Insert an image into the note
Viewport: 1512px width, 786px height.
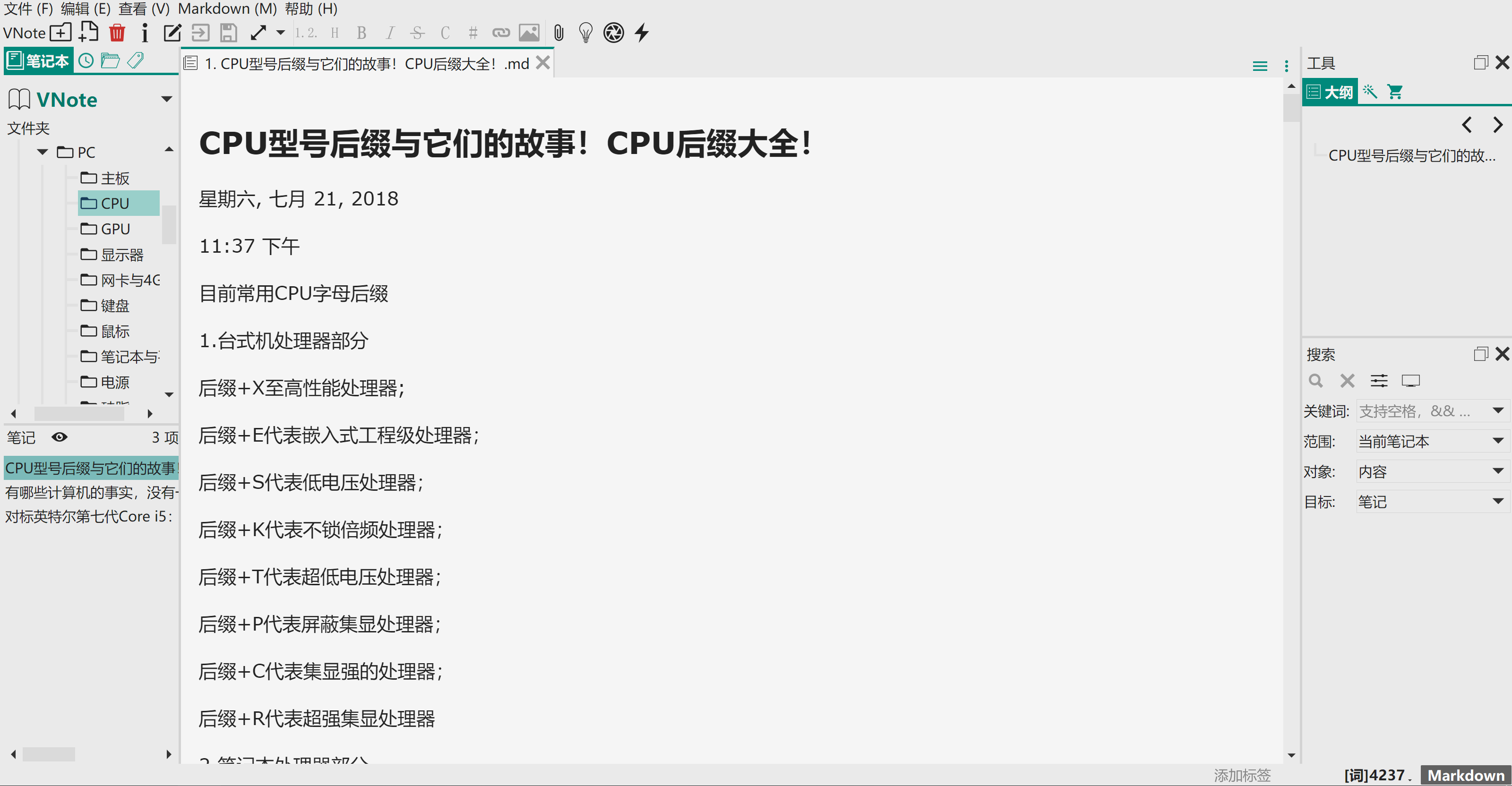529,33
